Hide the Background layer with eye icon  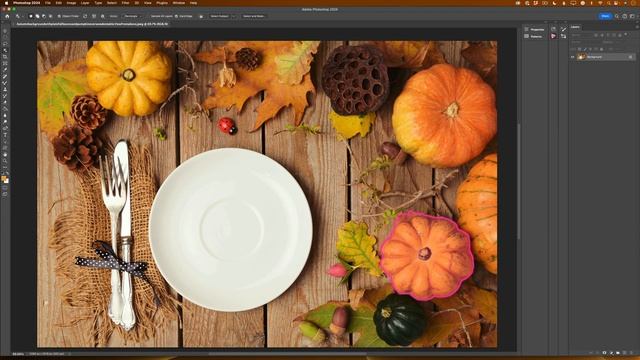point(572,57)
